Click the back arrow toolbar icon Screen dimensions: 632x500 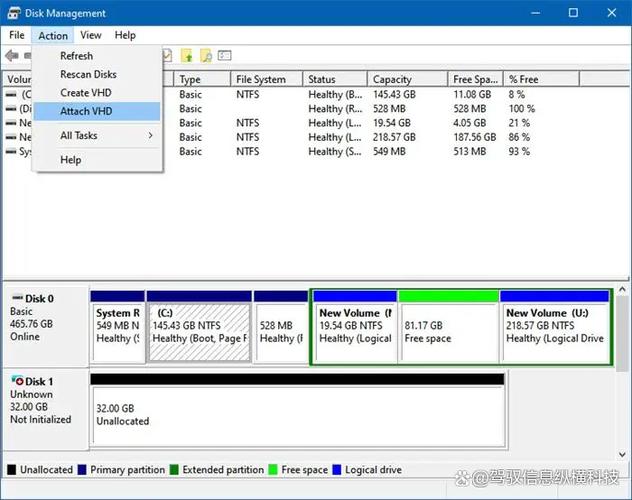(x=12, y=56)
